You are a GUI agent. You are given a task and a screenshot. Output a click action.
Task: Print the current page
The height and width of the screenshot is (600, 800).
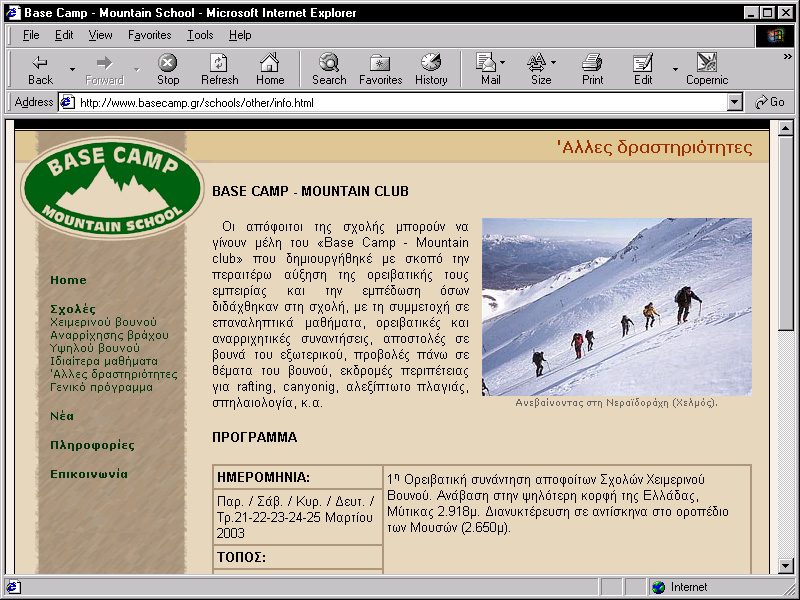coord(592,69)
